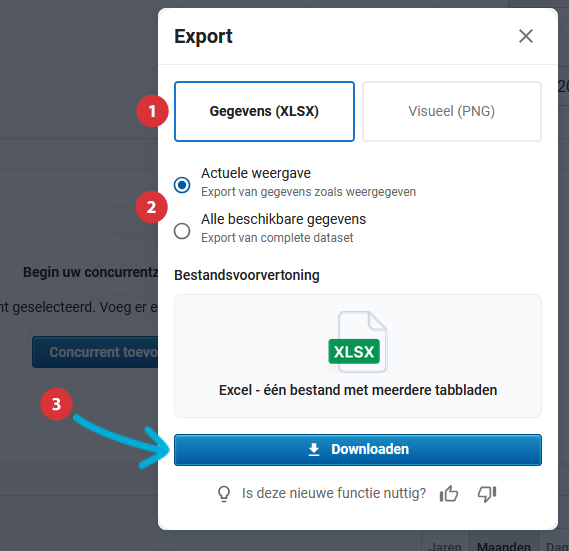Close the Export dialog with the X
Image resolution: width=569 pixels, height=551 pixels.
point(525,36)
